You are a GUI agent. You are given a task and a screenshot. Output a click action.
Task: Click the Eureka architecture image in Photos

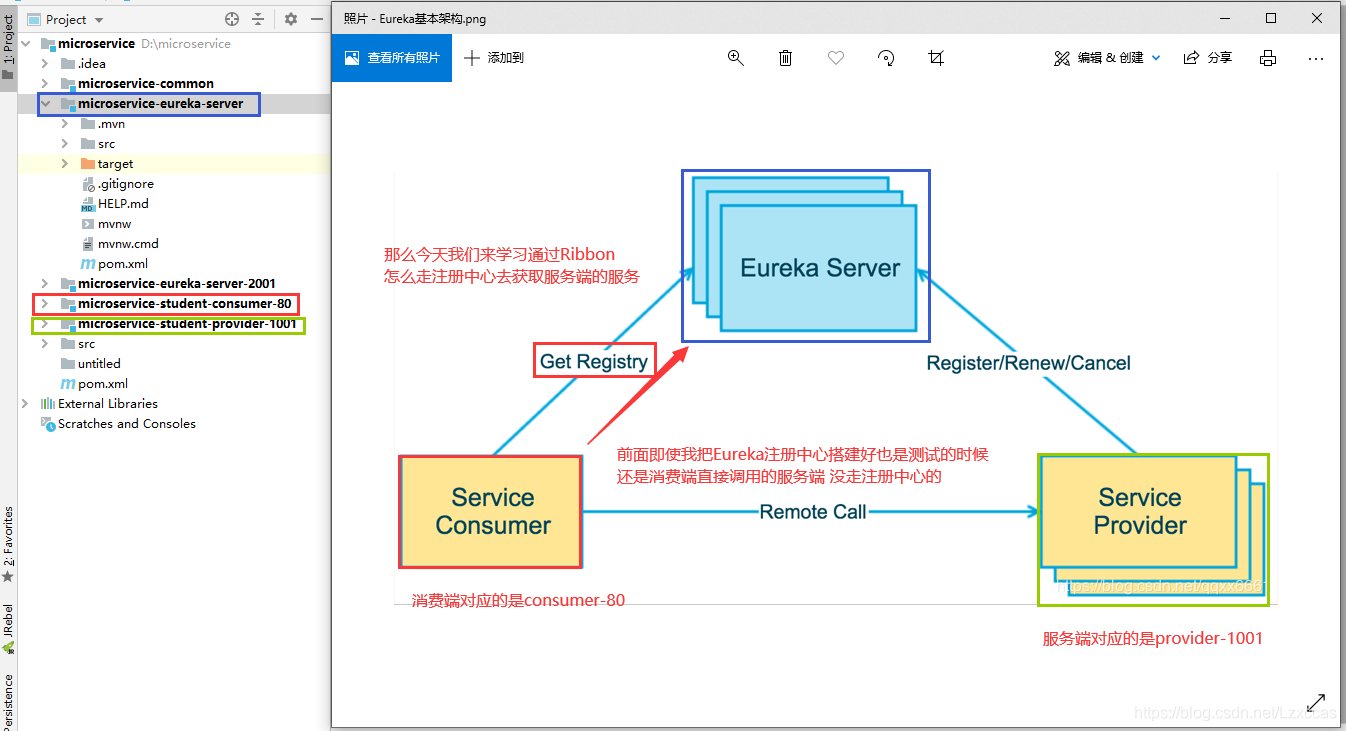coord(835,388)
